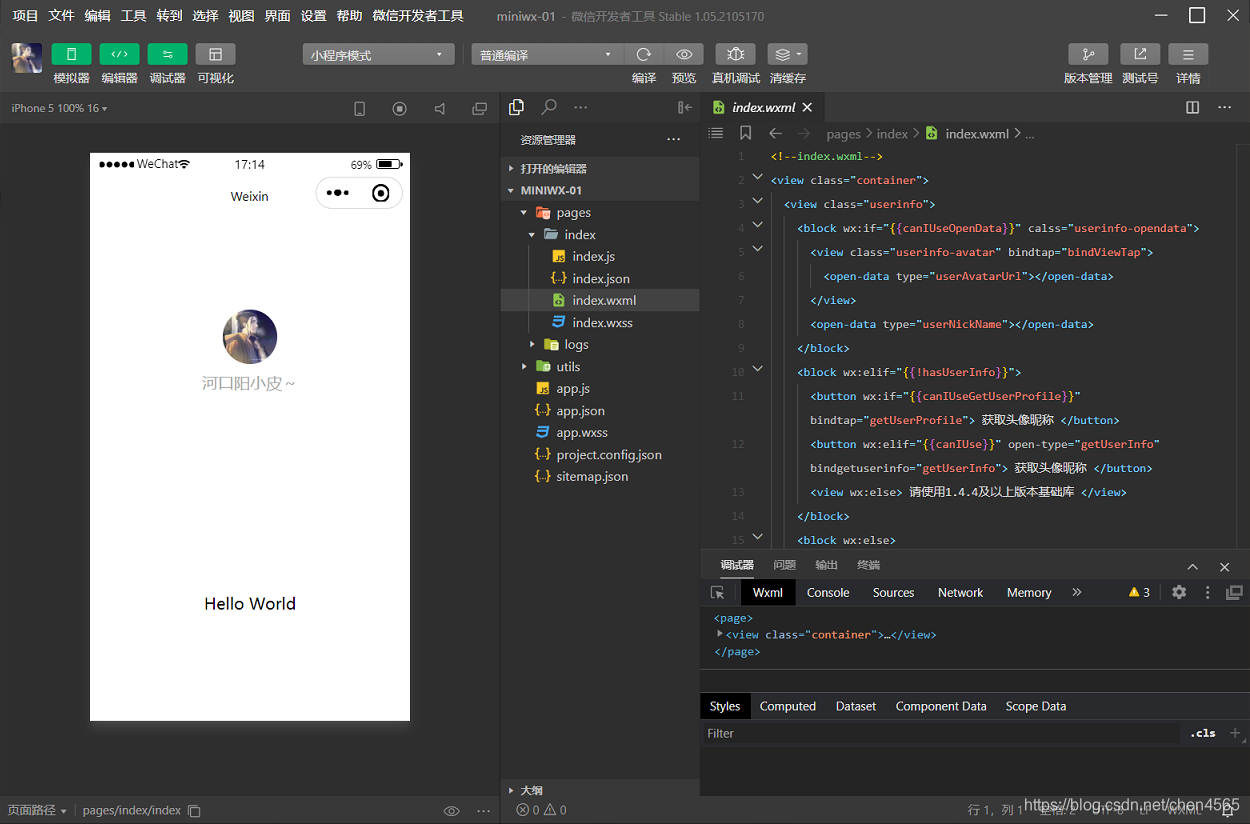Open version management (版本管理)

click(1088, 54)
